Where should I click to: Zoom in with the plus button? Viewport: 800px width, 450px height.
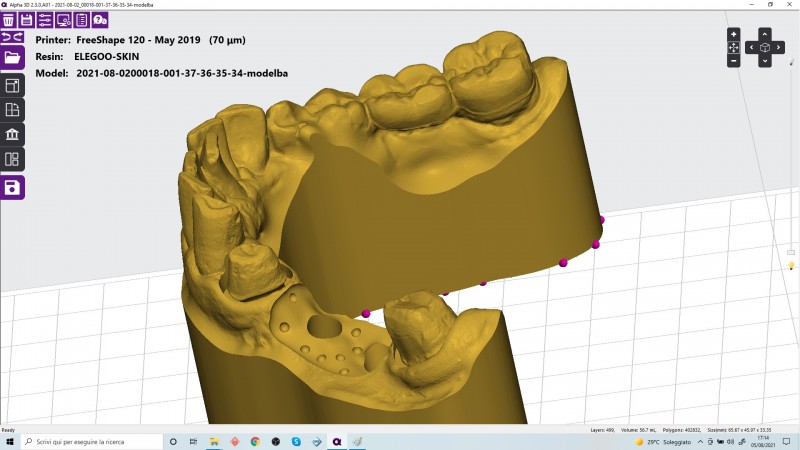pyautogui.click(x=733, y=34)
